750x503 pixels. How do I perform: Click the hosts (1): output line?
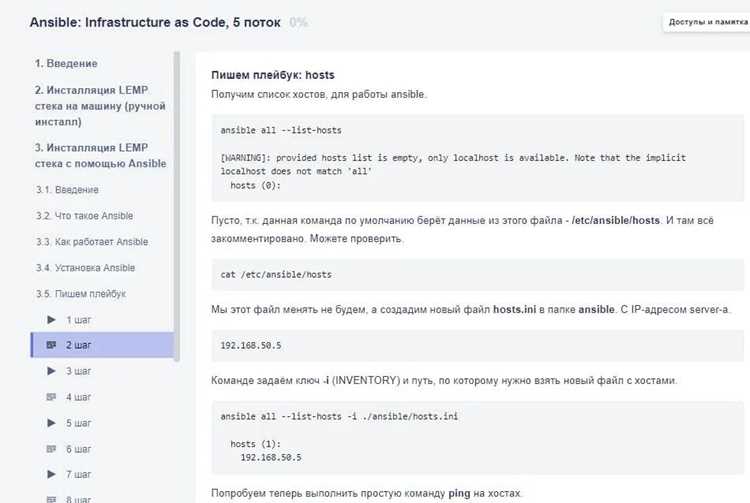click(x=255, y=444)
